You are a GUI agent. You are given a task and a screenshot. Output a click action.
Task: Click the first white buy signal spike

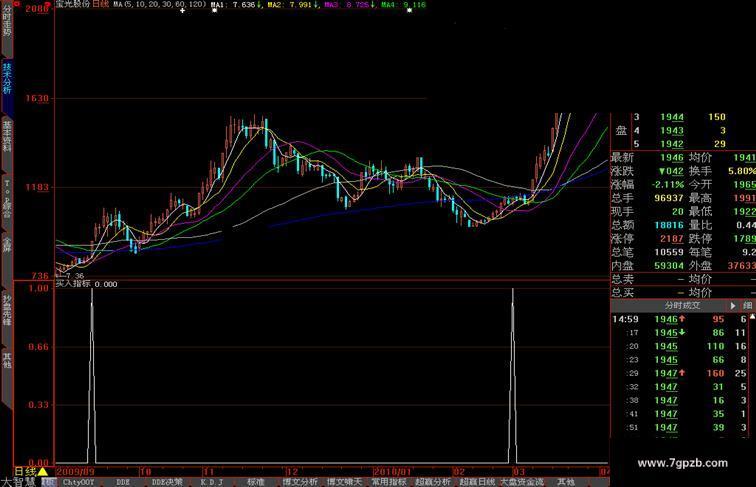click(x=92, y=376)
